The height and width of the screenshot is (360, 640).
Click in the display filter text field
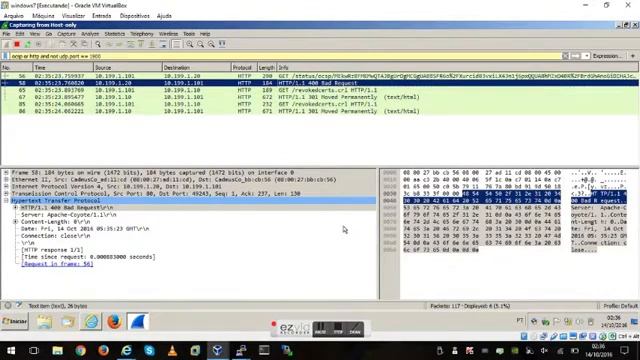click(285, 56)
